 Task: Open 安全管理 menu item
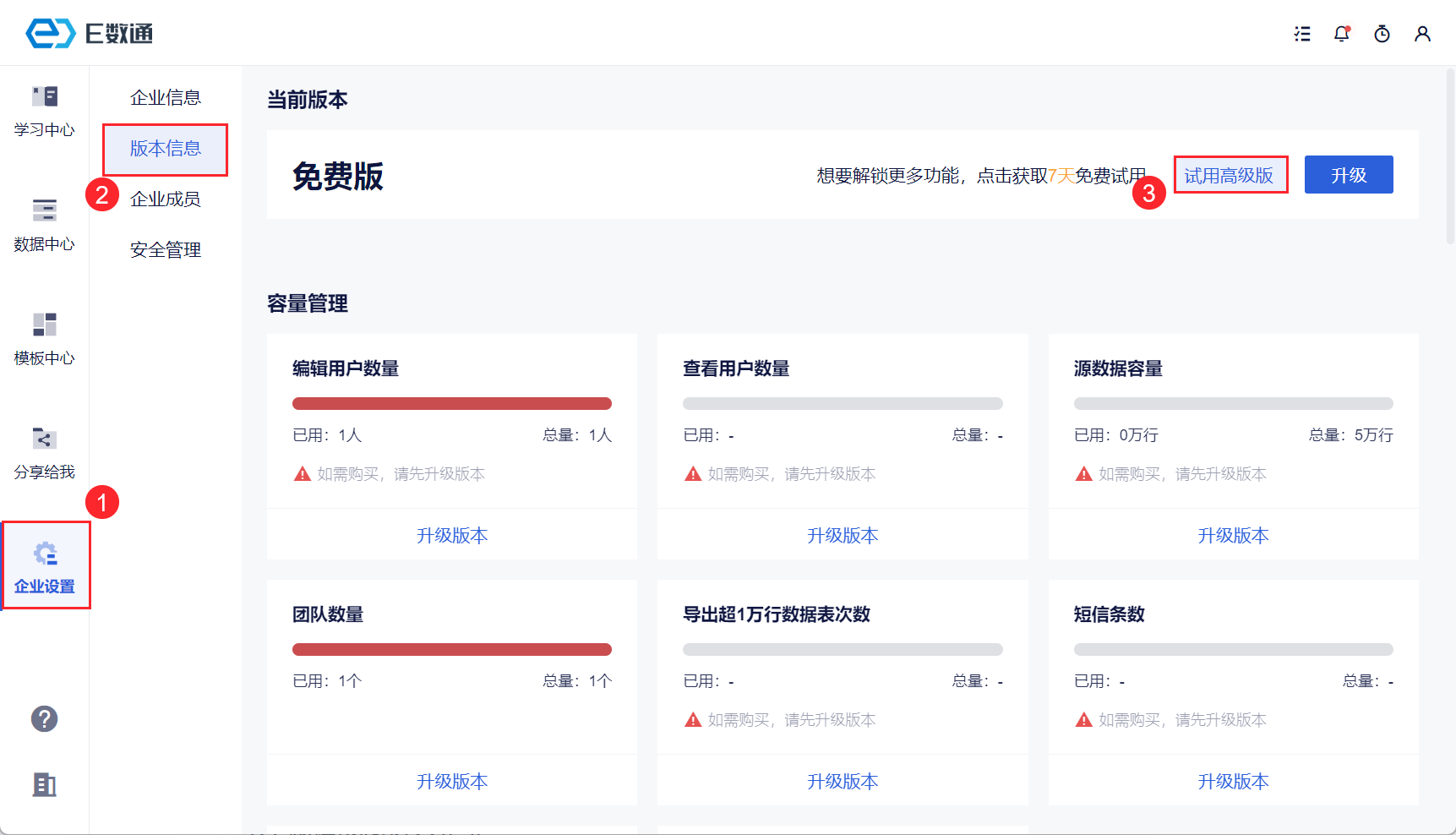click(x=166, y=250)
